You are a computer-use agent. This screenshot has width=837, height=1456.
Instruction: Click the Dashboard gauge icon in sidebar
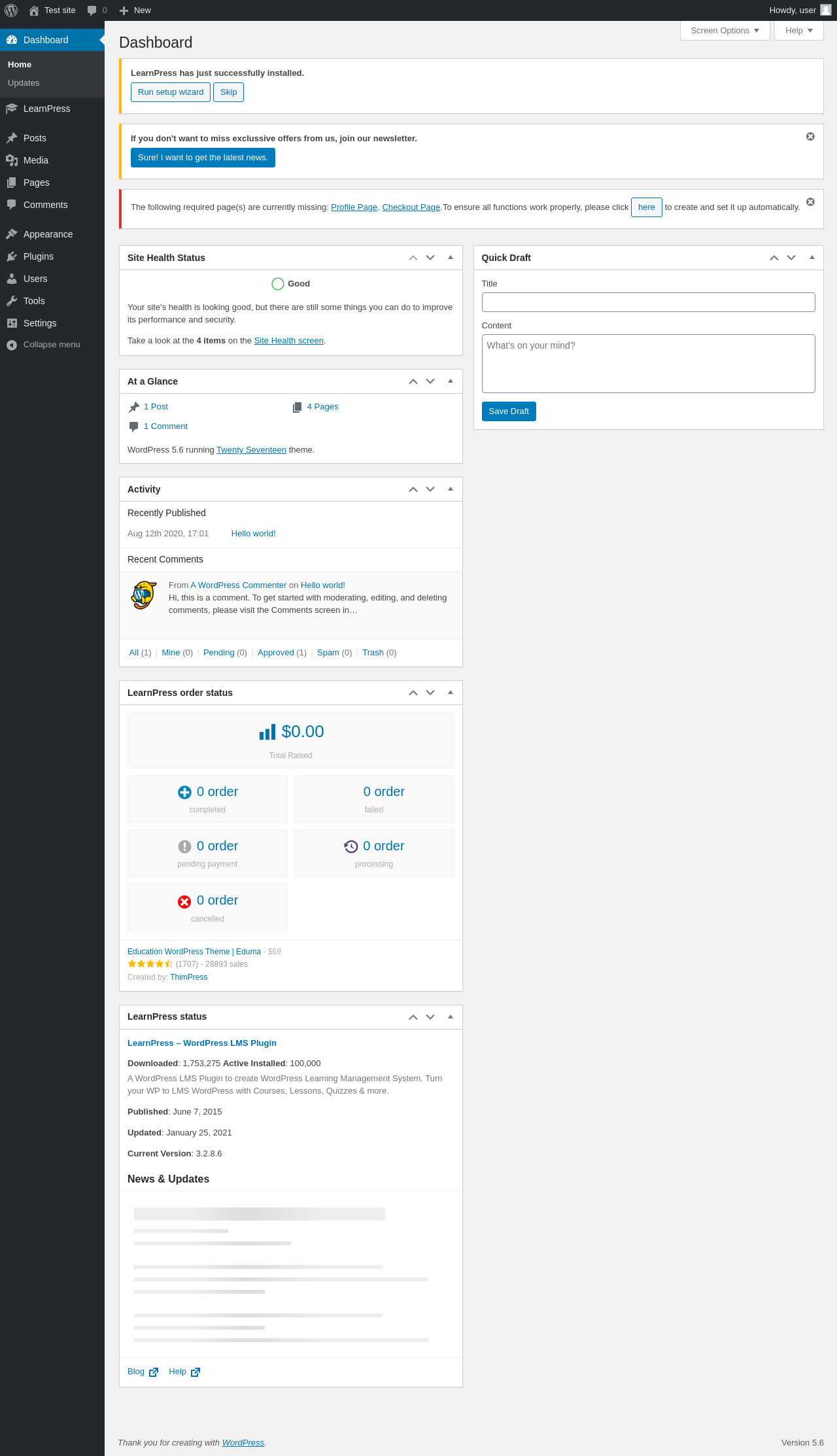tap(12, 40)
